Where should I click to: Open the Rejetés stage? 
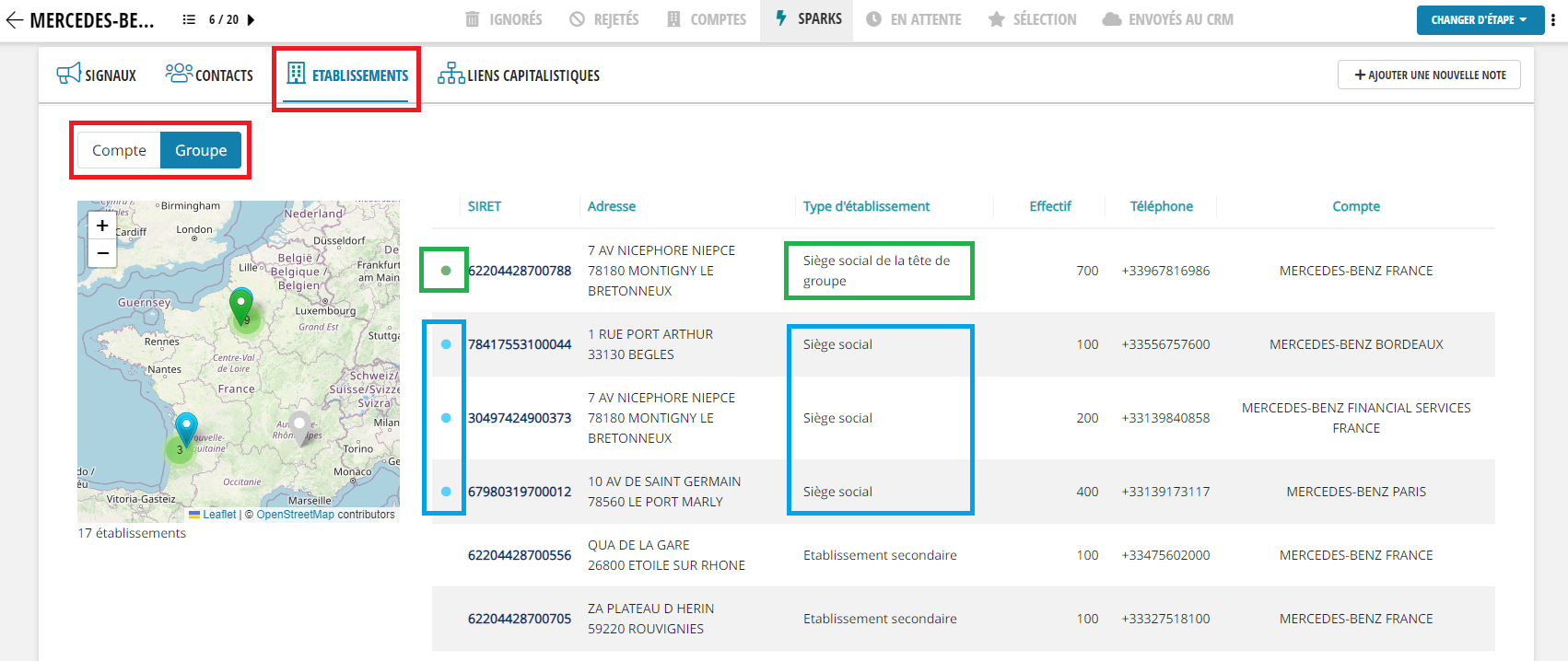tap(604, 19)
